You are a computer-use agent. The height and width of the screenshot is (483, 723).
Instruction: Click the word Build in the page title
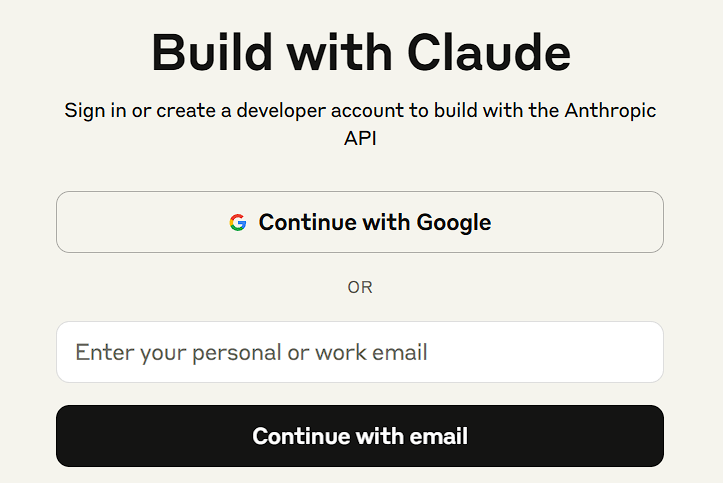pyautogui.click(x=212, y=53)
